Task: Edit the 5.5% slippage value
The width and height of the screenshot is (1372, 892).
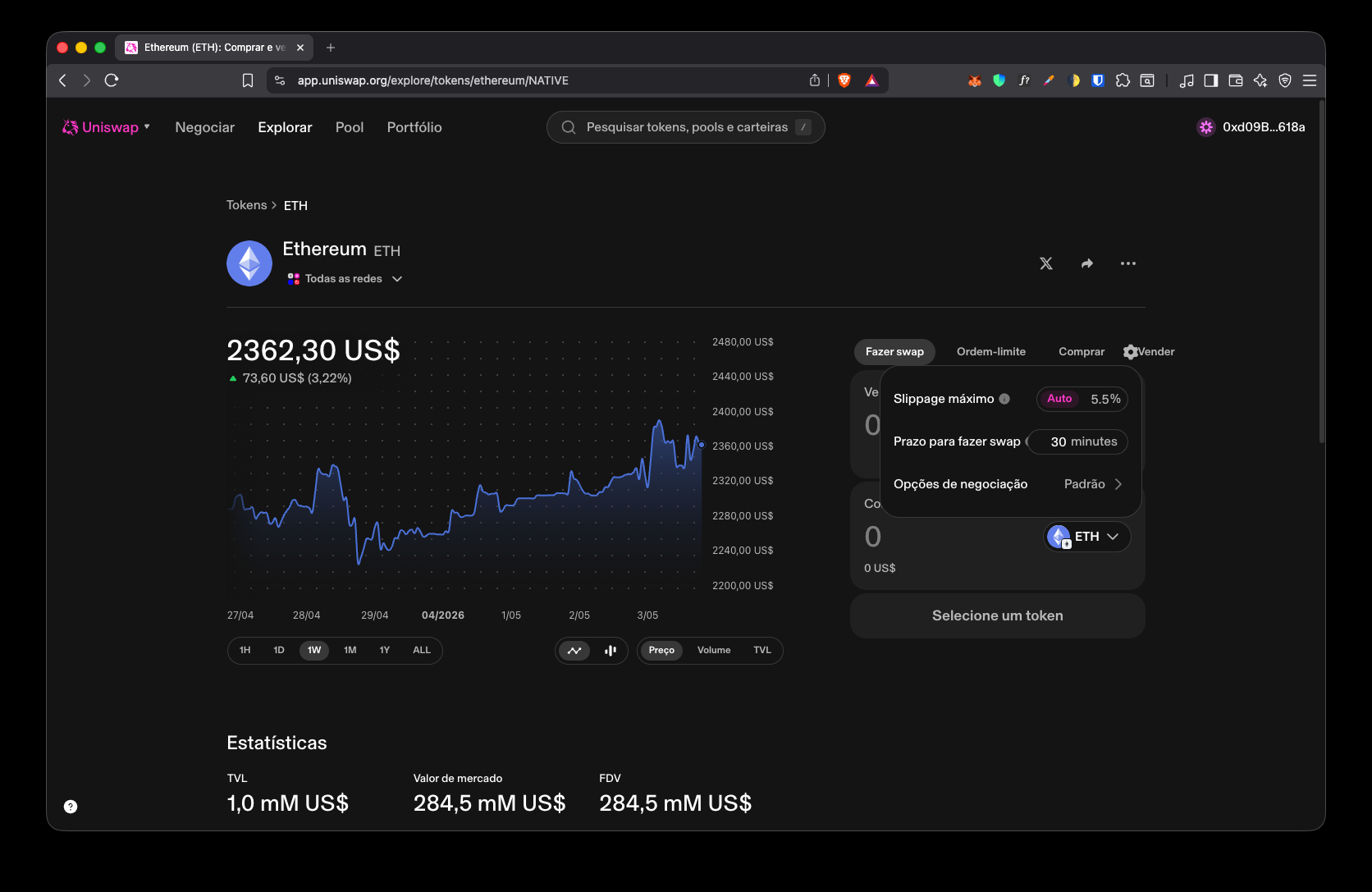Action: click(1105, 399)
